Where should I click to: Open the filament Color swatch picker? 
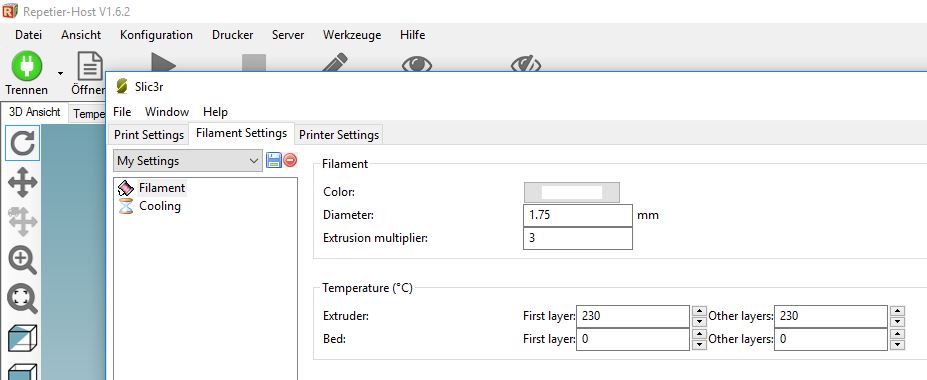coord(572,192)
